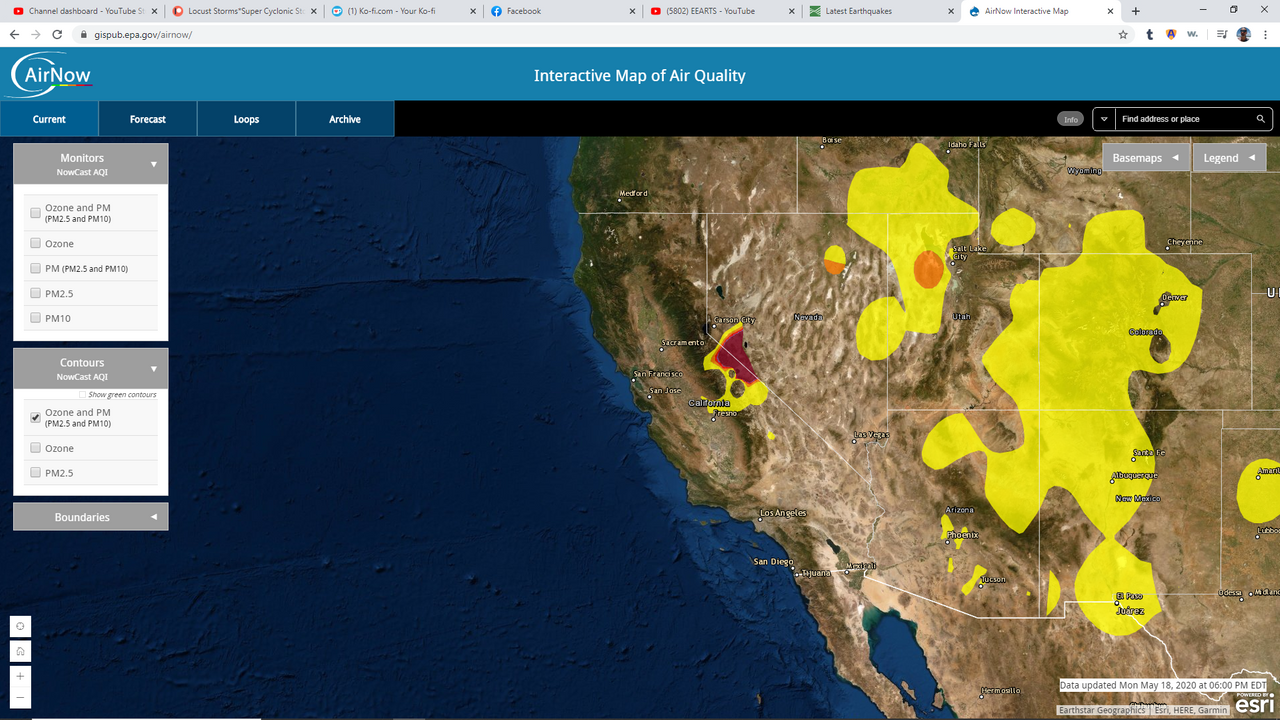The image size is (1280, 720).
Task: Toggle Show green contours checkbox
Action: 83,395
